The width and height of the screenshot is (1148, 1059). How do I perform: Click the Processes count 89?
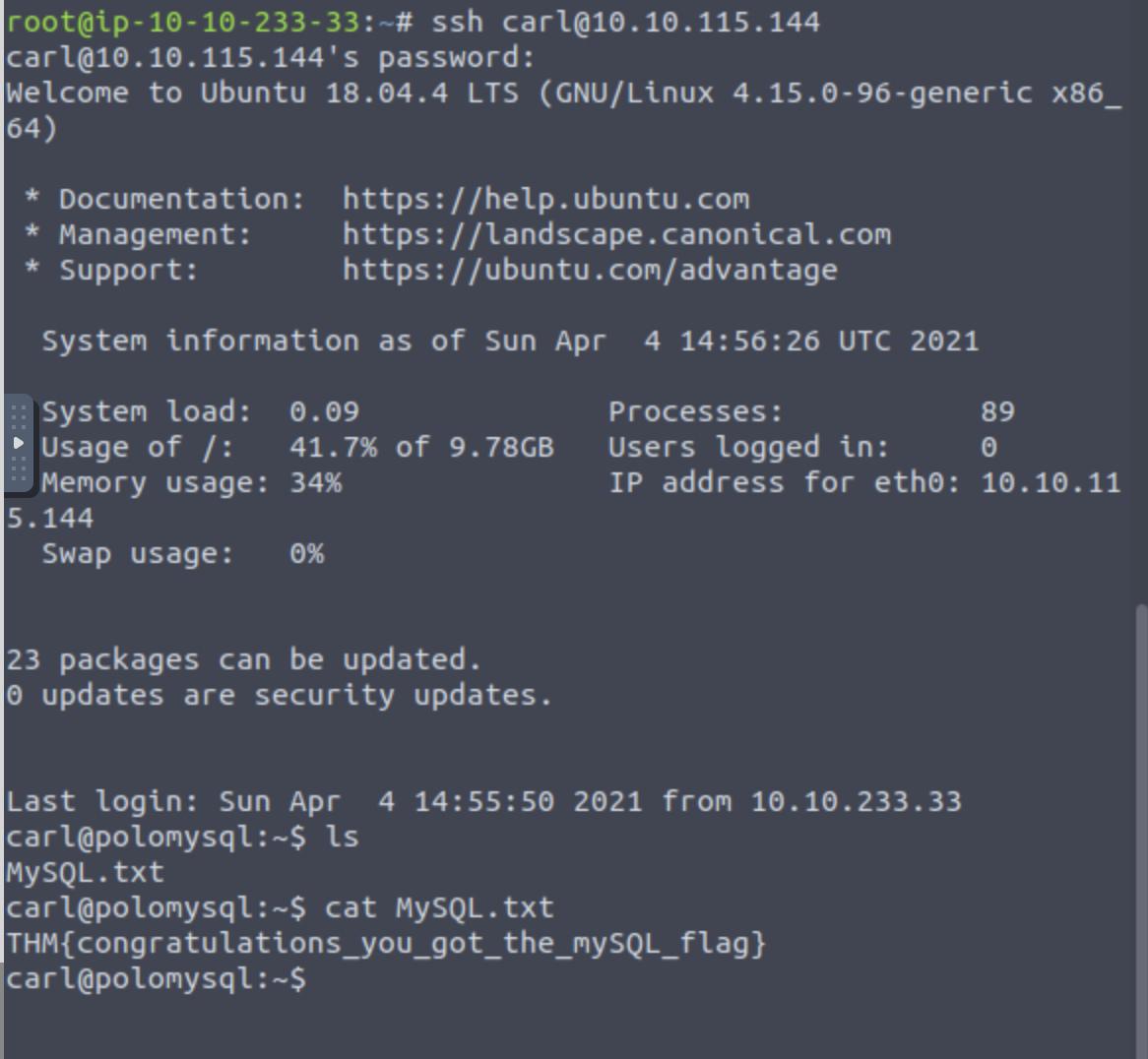(997, 411)
